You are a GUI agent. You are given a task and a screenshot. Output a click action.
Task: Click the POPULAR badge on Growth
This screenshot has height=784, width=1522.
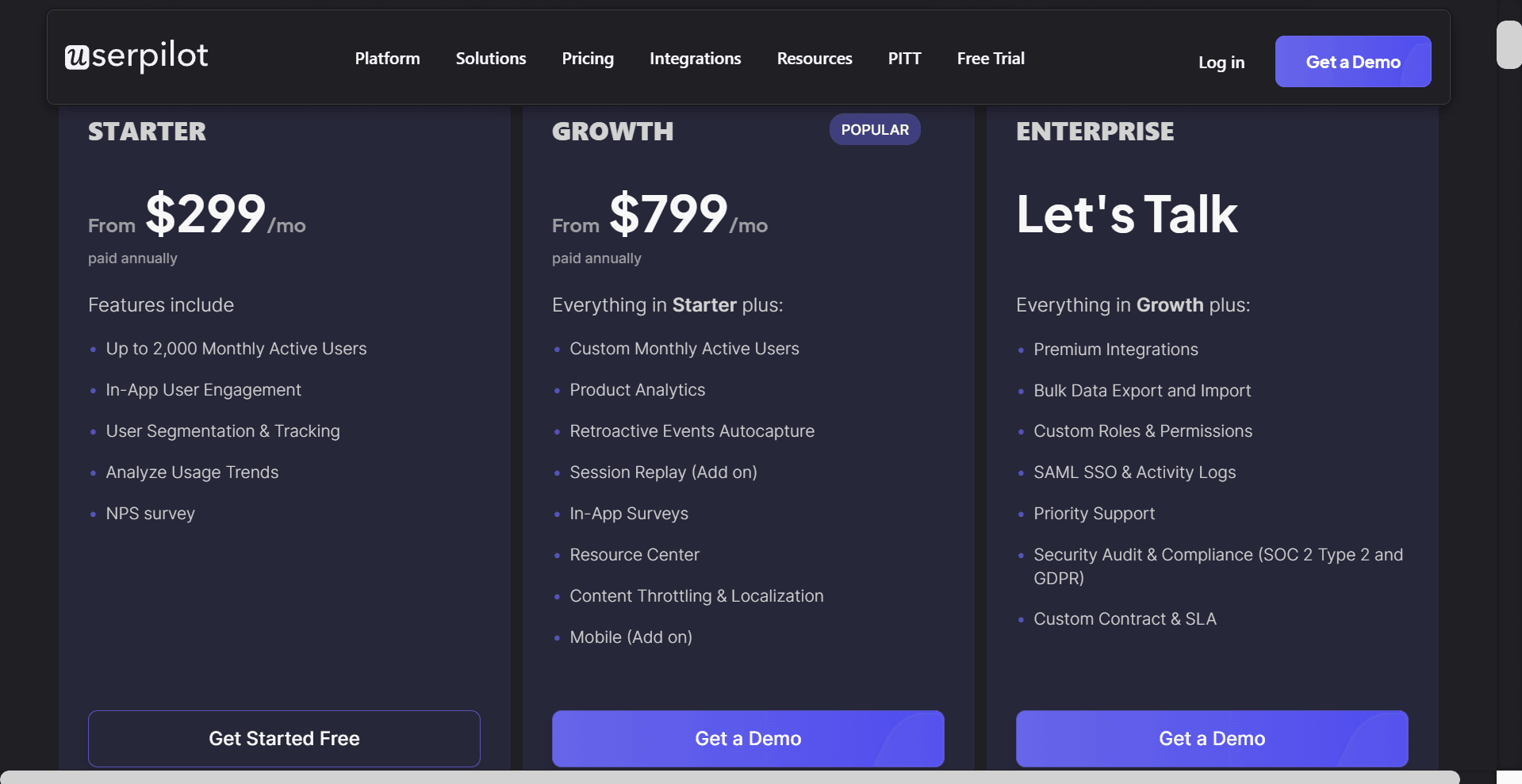coord(875,130)
